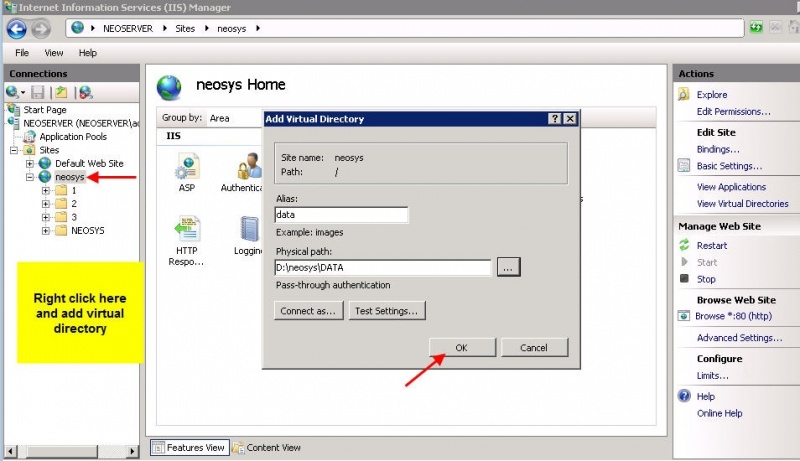The width and height of the screenshot is (800, 461).
Task: Select NEOSERVER server node in tree
Action: click(81, 123)
